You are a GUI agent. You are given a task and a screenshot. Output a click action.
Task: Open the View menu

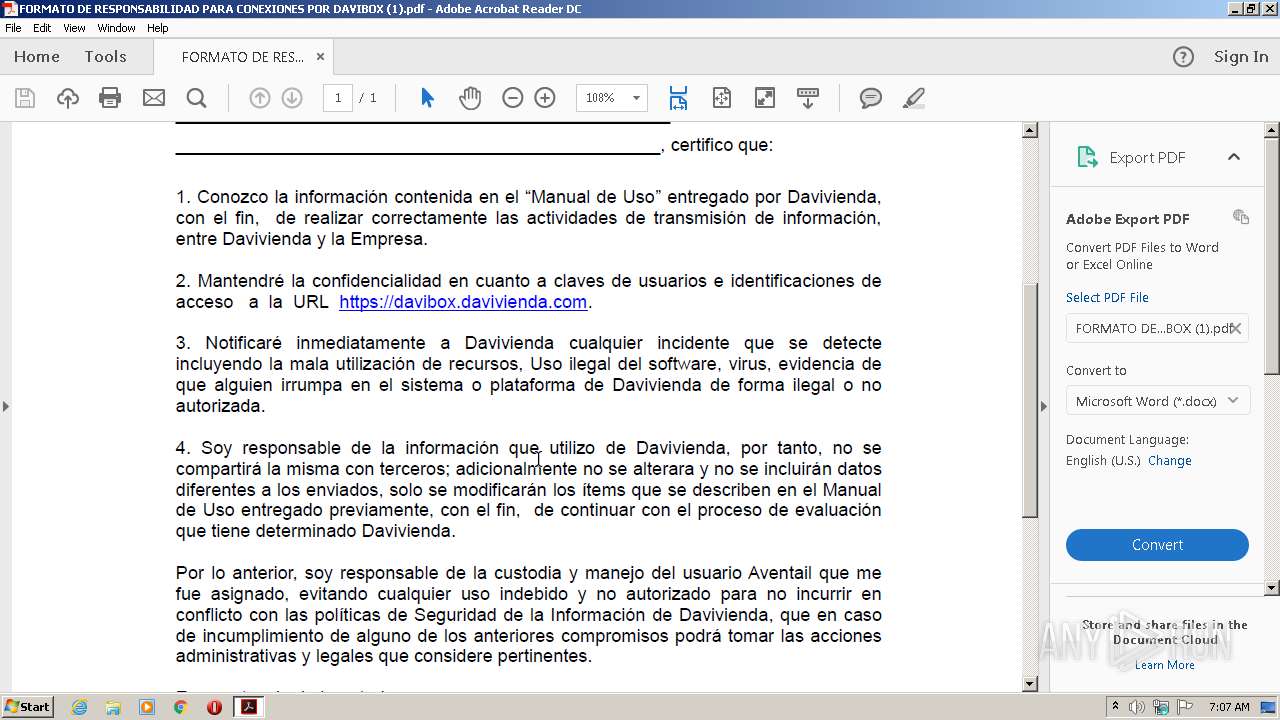tap(74, 28)
